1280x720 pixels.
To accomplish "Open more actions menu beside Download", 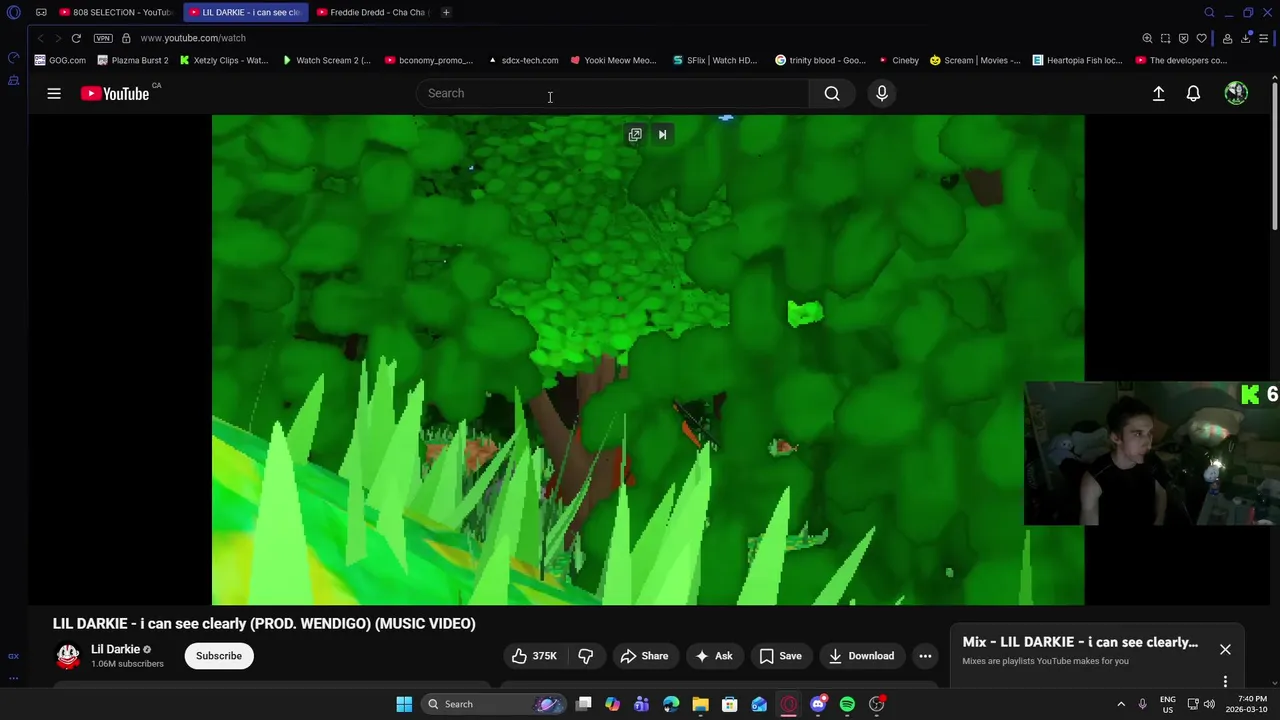I will click(925, 656).
